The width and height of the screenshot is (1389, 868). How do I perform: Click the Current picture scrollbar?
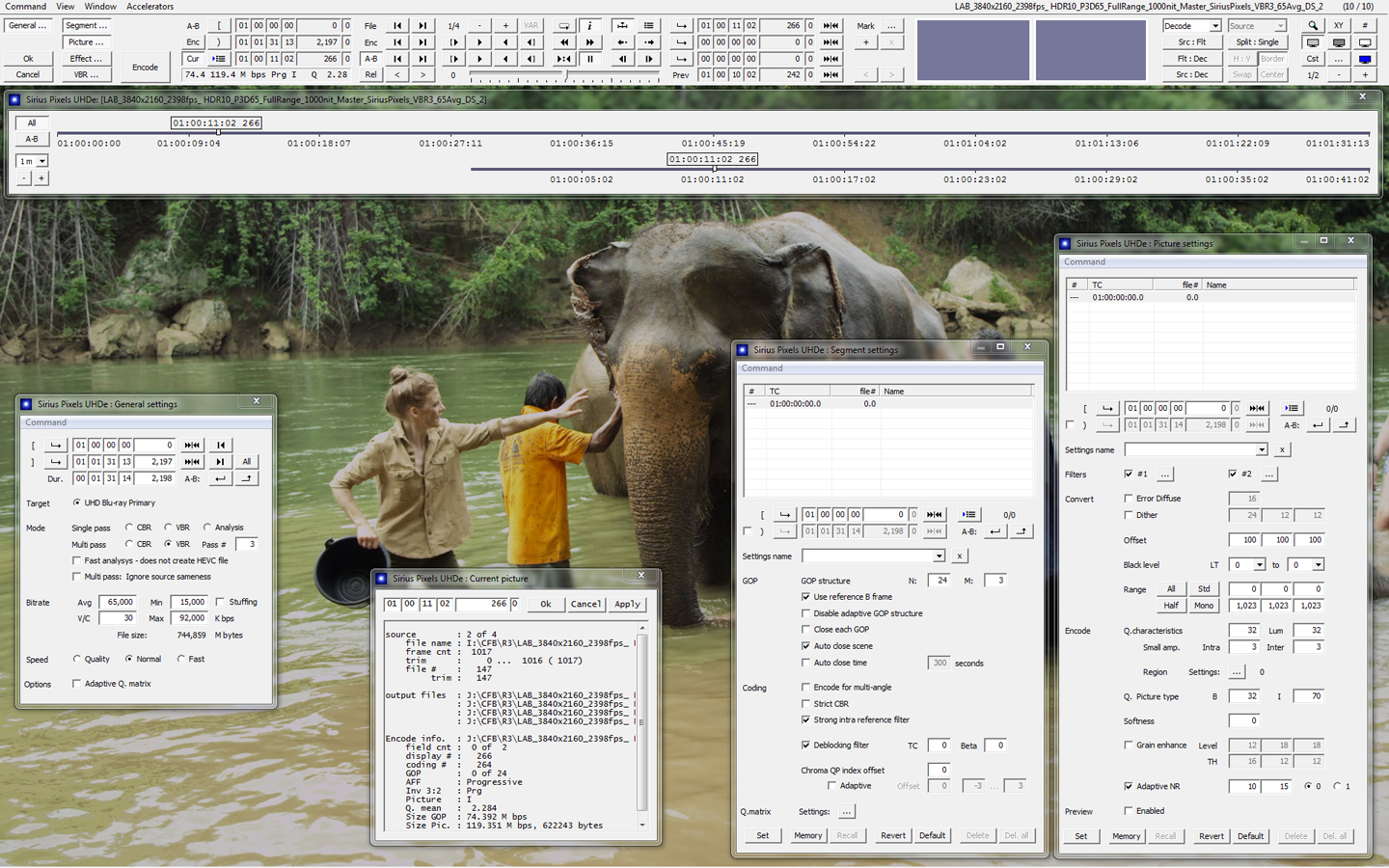click(641, 725)
